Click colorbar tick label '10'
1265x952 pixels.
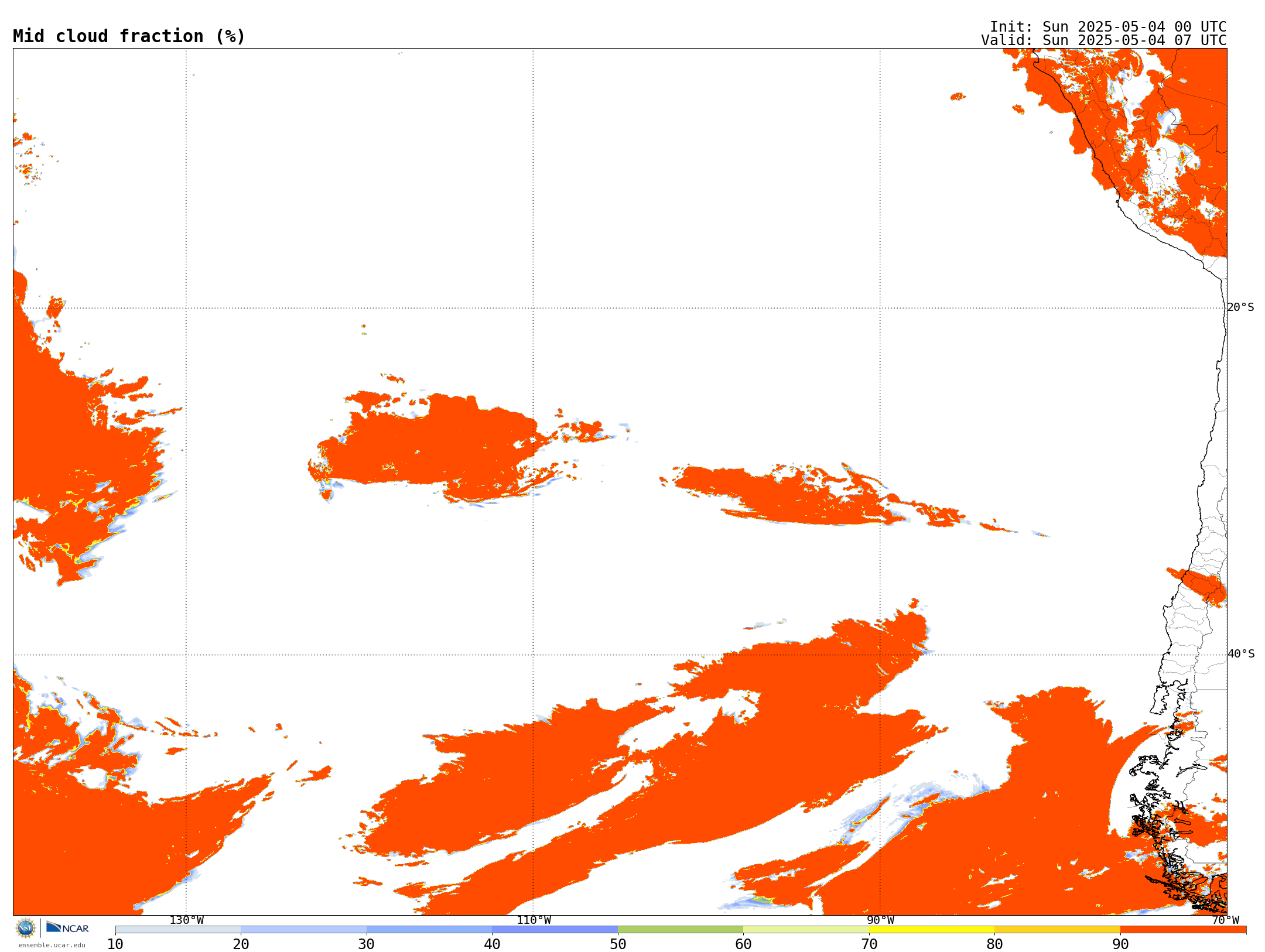pos(115,944)
